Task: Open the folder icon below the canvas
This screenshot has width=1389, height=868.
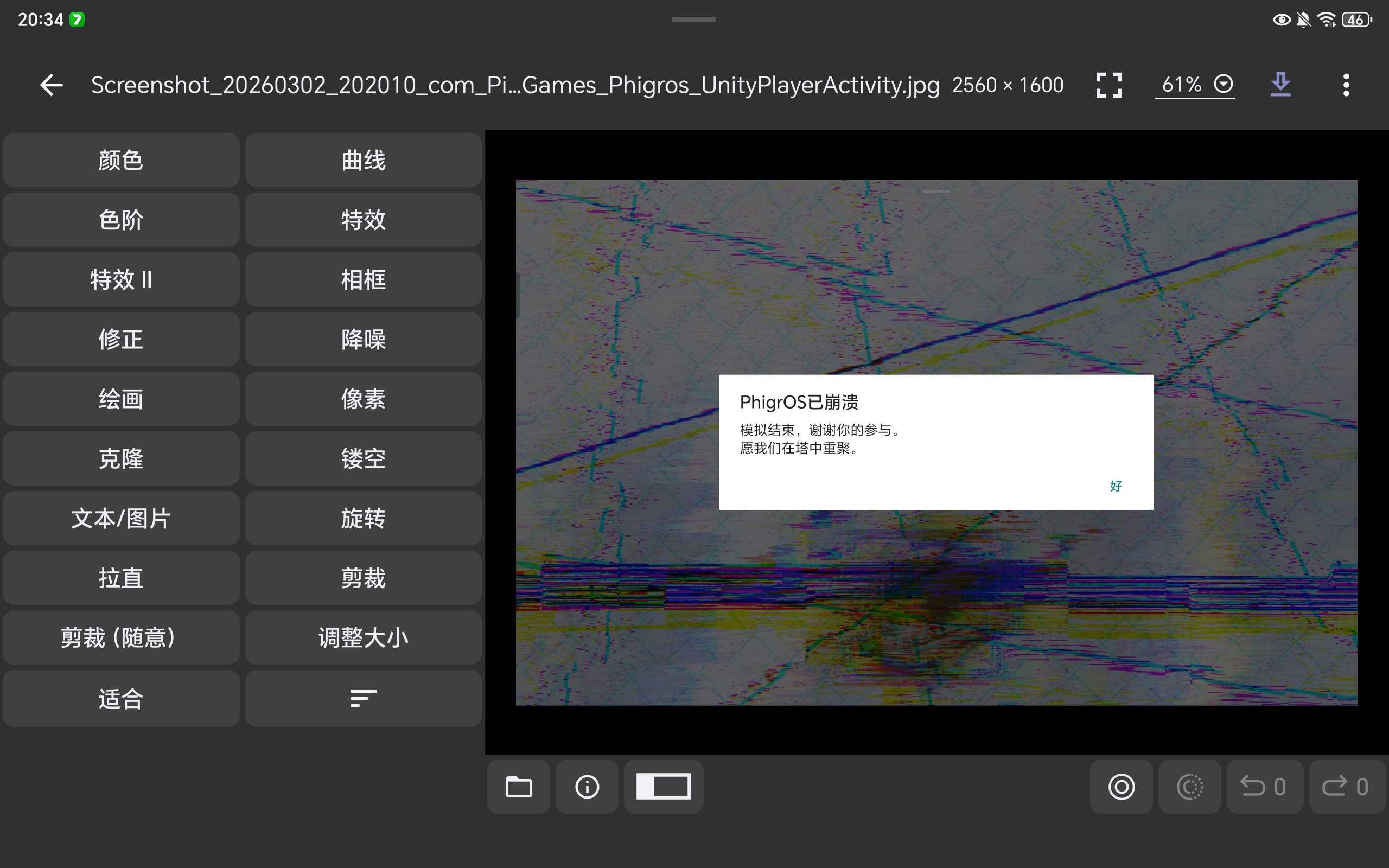Action: [518, 787]
